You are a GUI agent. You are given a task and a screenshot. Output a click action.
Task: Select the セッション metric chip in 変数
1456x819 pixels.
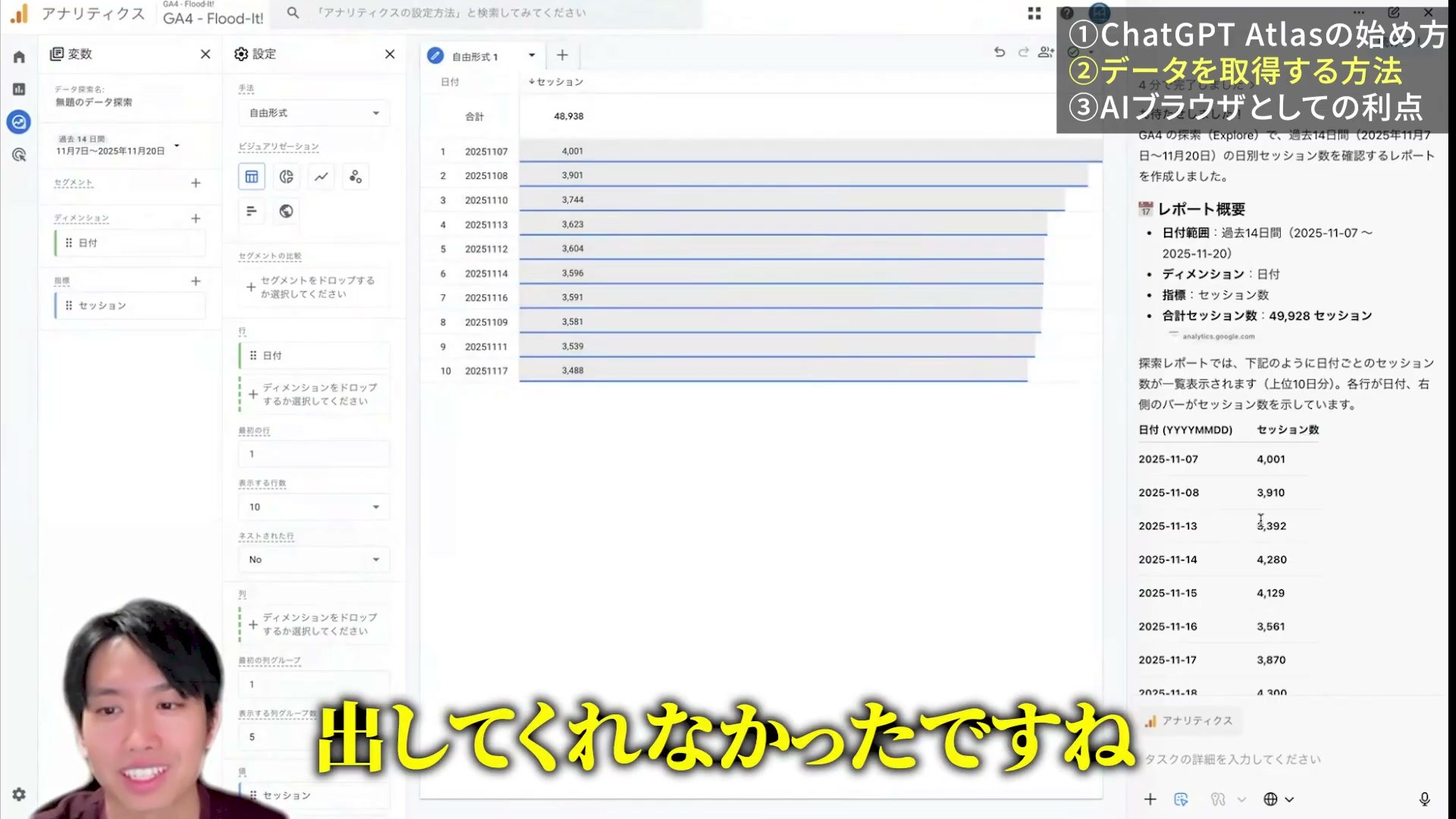coord(130,306)
